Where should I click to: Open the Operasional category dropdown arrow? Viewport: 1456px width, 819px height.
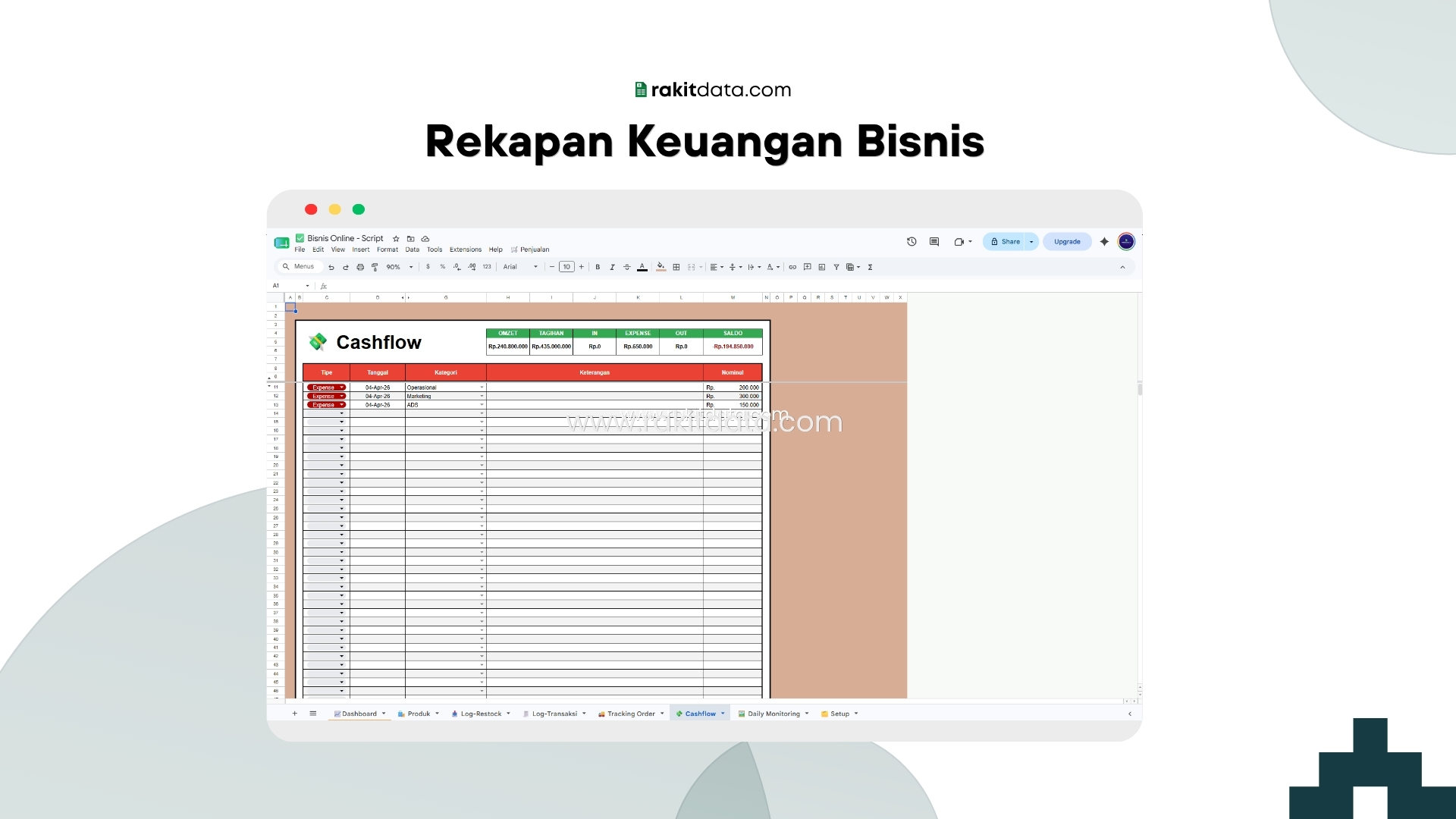482,388
